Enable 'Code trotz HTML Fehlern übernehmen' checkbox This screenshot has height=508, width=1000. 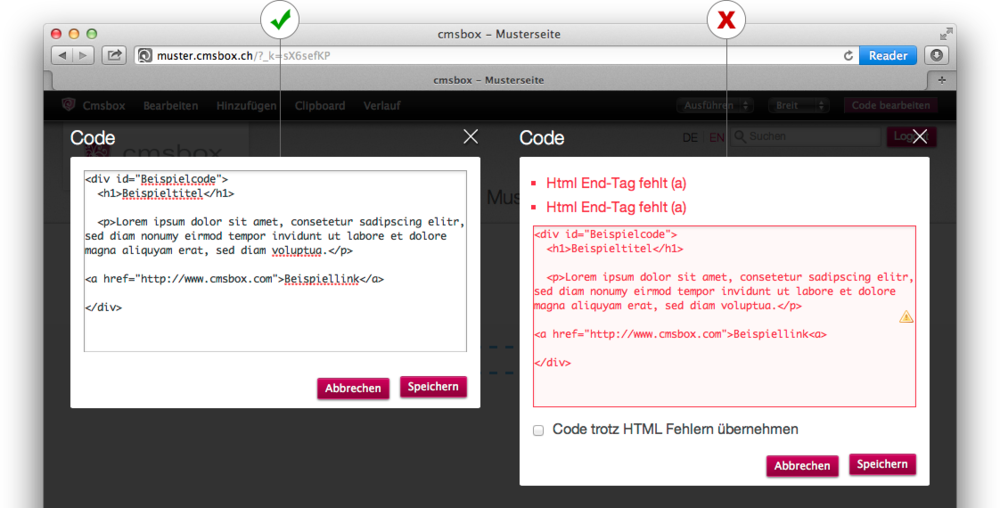click(x=538, y=430)
